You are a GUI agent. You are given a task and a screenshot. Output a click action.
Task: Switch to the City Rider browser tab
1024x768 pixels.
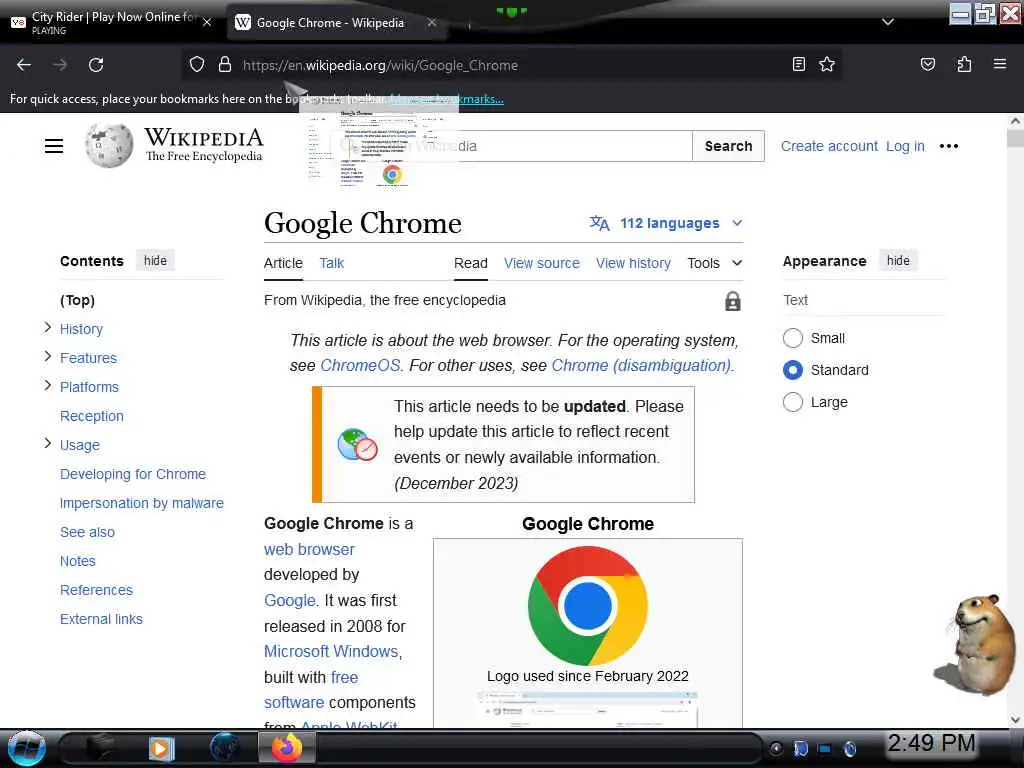(111, 22)
